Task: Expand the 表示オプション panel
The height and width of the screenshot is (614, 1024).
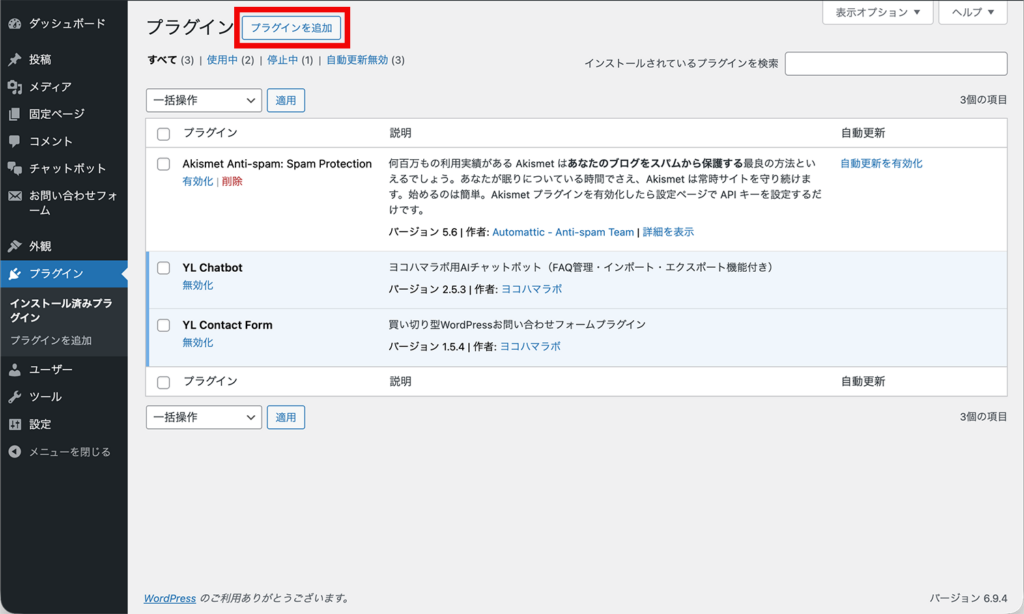Action: pyautogui.click(x=877, y=13)
